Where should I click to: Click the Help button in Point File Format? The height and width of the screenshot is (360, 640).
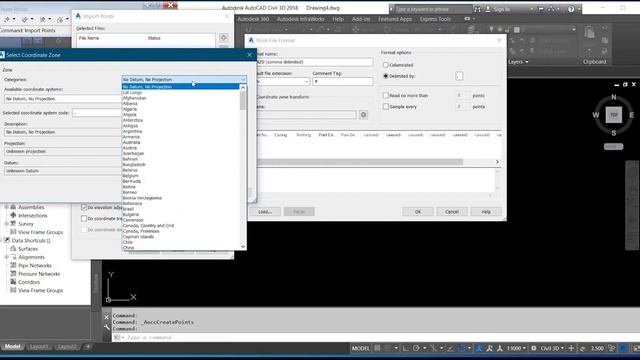point(486,212)
